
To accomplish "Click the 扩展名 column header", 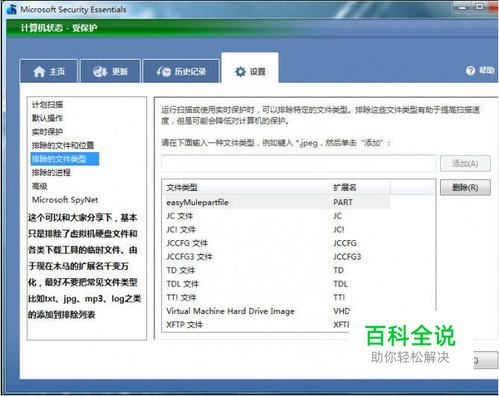I will click(360, 188).
